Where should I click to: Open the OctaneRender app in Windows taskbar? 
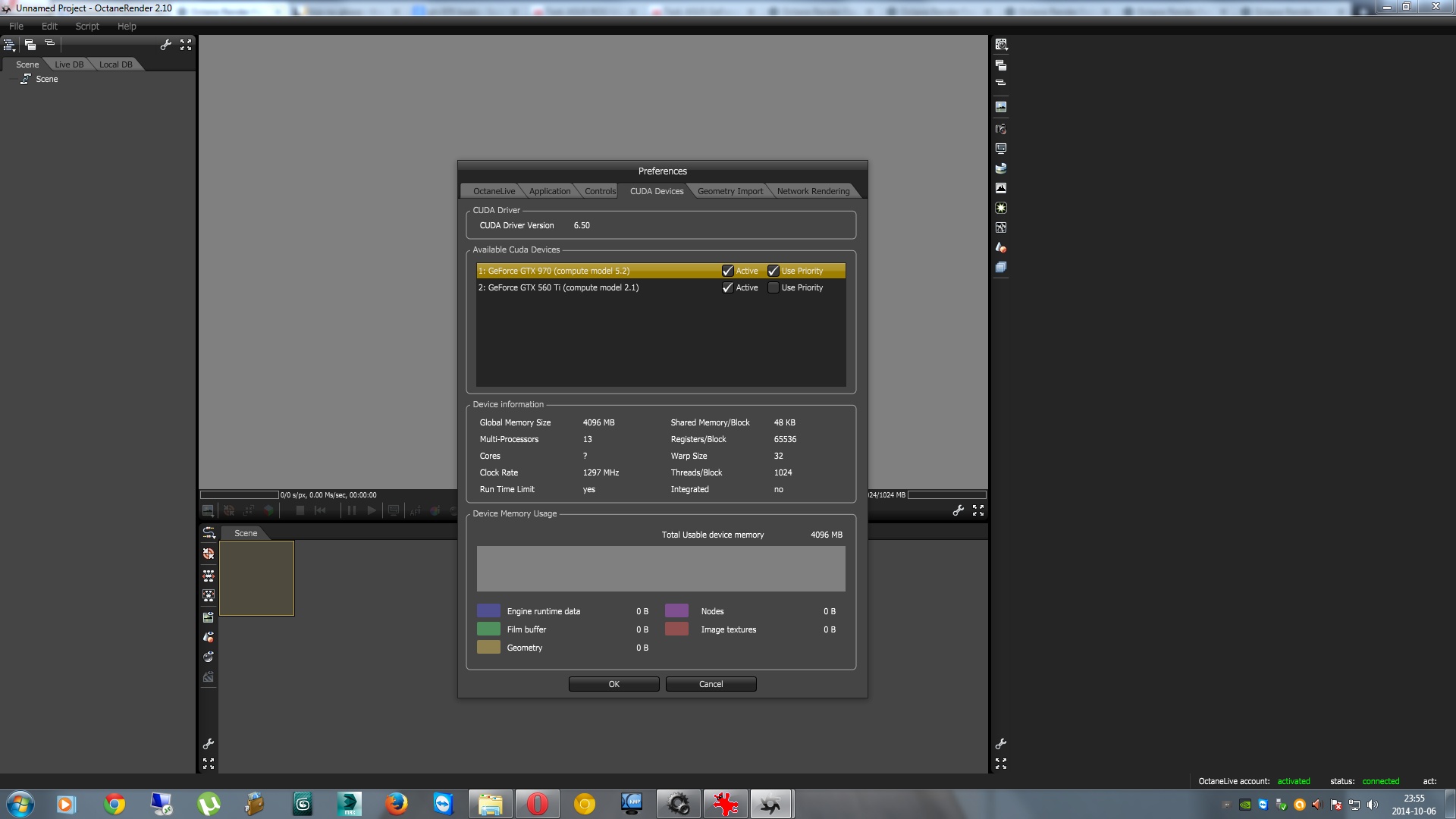(x=771, y=804)
